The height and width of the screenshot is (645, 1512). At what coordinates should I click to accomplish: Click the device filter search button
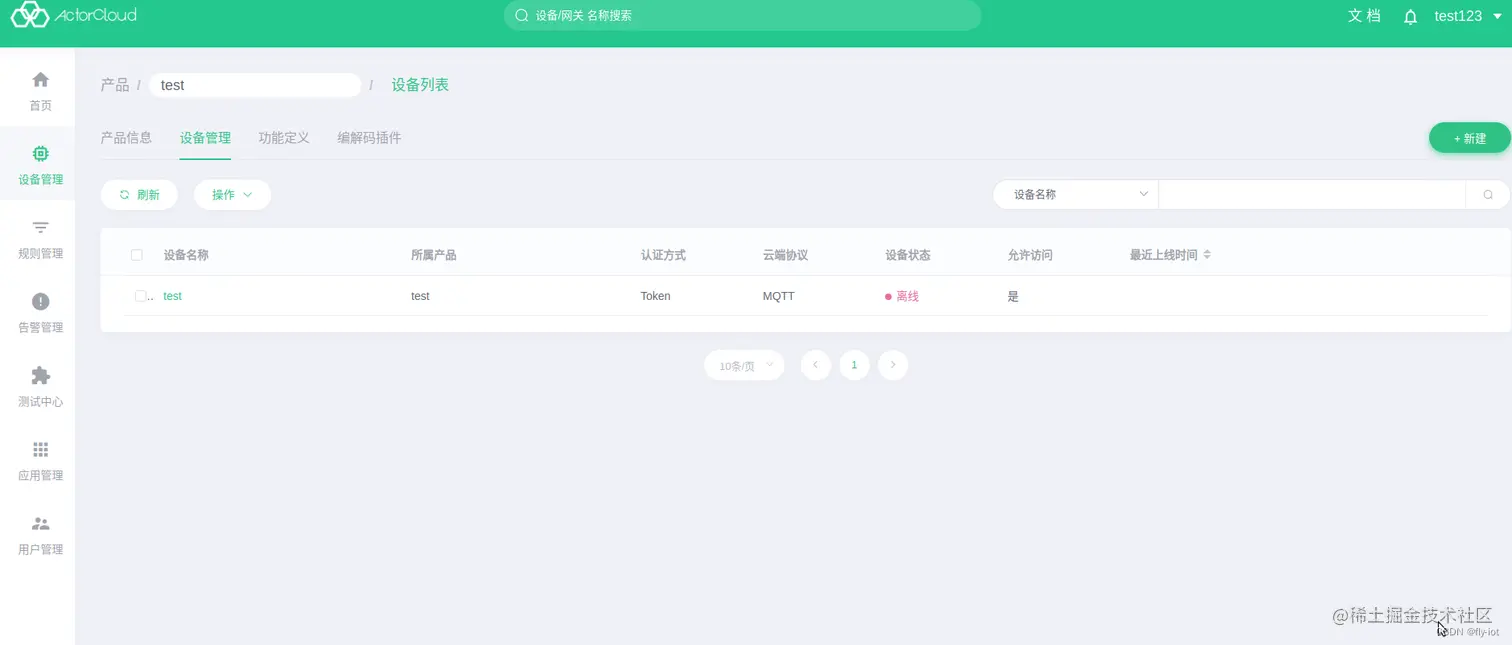pyautogui.click(x=1488, y=195)
